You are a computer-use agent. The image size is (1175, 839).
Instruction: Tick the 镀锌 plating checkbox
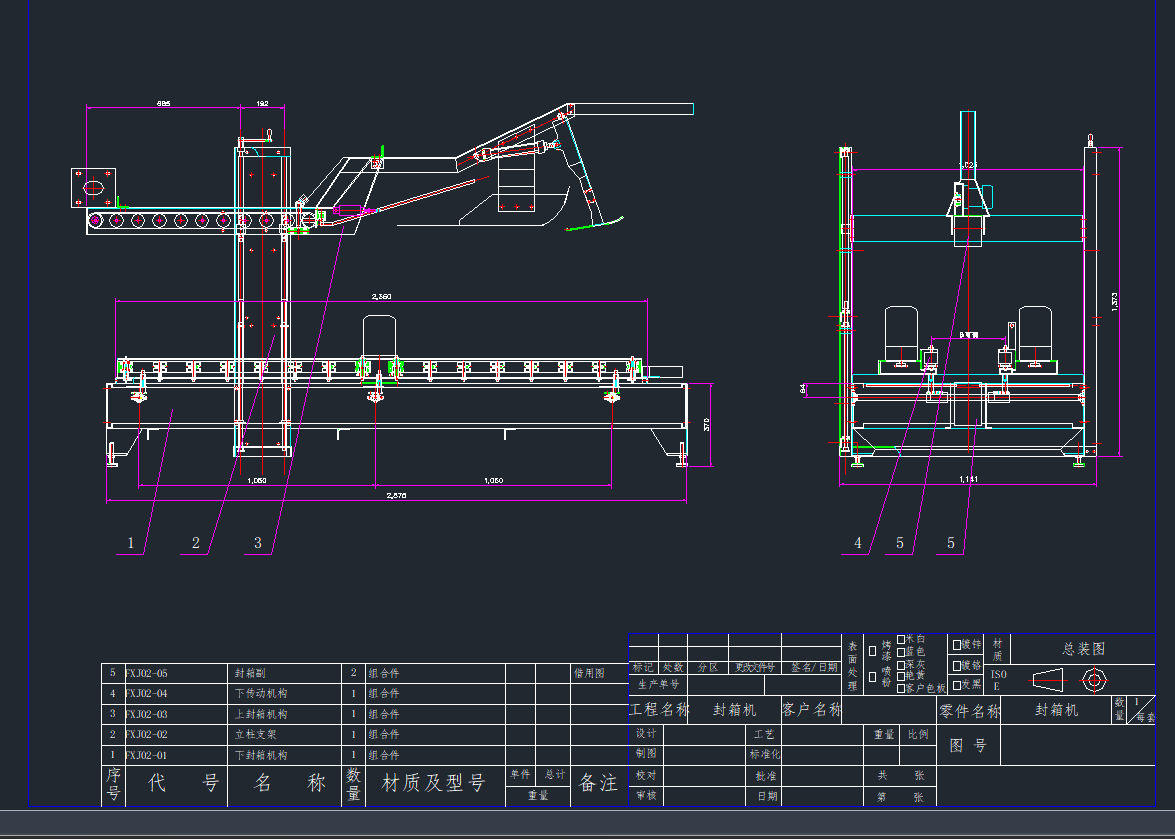pos(957,645)
